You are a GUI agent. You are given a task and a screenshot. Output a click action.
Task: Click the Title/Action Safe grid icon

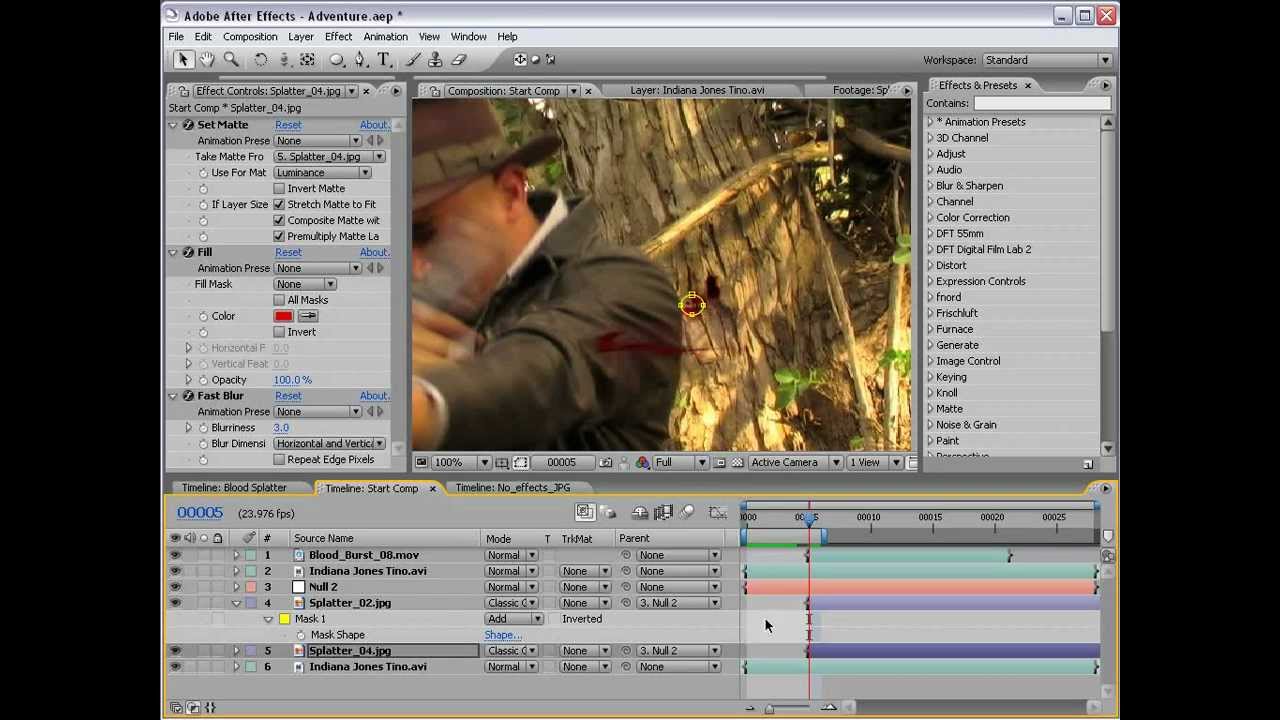(x=503, y=463)
